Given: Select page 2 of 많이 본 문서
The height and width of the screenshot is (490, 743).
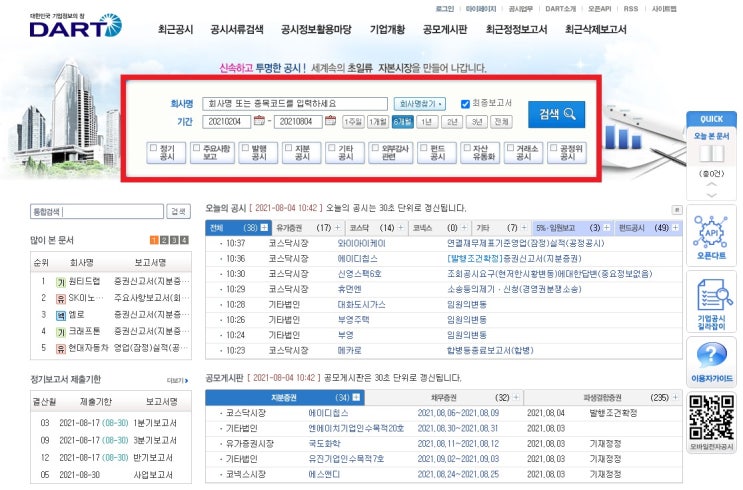Looking at the screenshot, I should 164,240.
